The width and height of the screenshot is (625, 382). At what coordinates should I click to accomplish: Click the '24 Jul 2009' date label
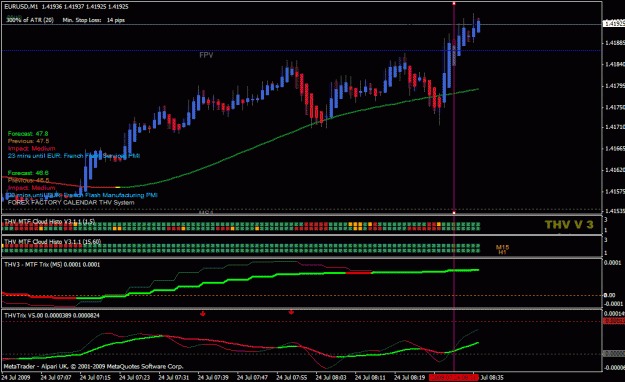[16, 377]
